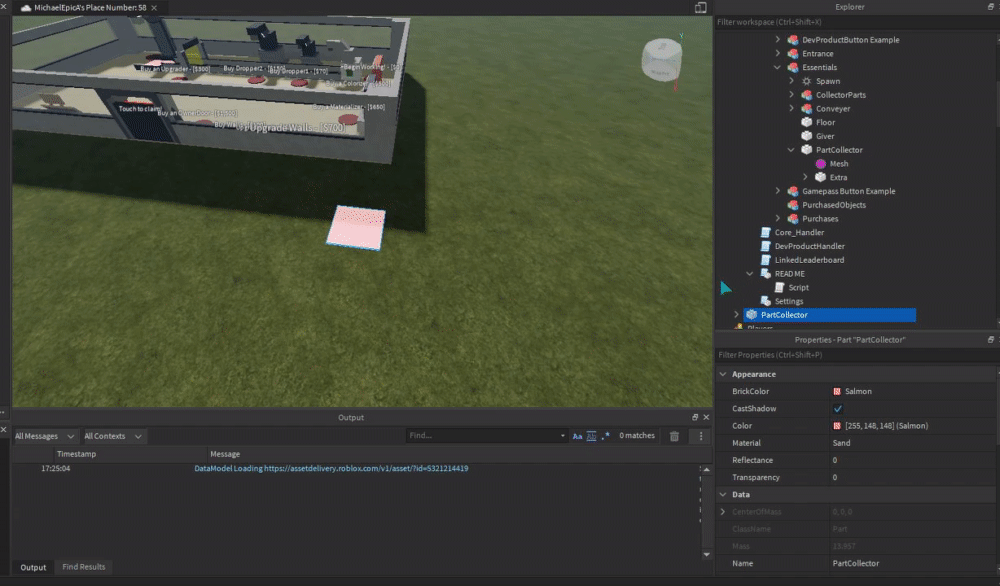Expand the Conveyer tree node
Image resolution: width=1000 pixels, height=586 pixels.
coord(791,108)
